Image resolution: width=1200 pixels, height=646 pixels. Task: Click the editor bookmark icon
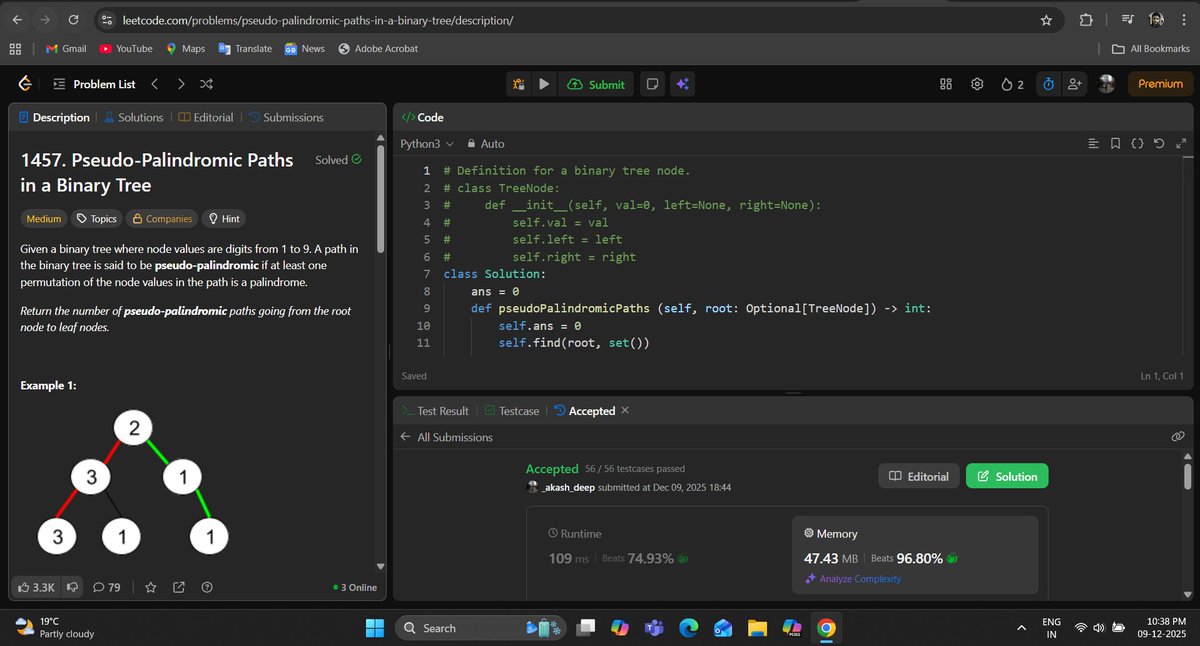(1115, 144)
